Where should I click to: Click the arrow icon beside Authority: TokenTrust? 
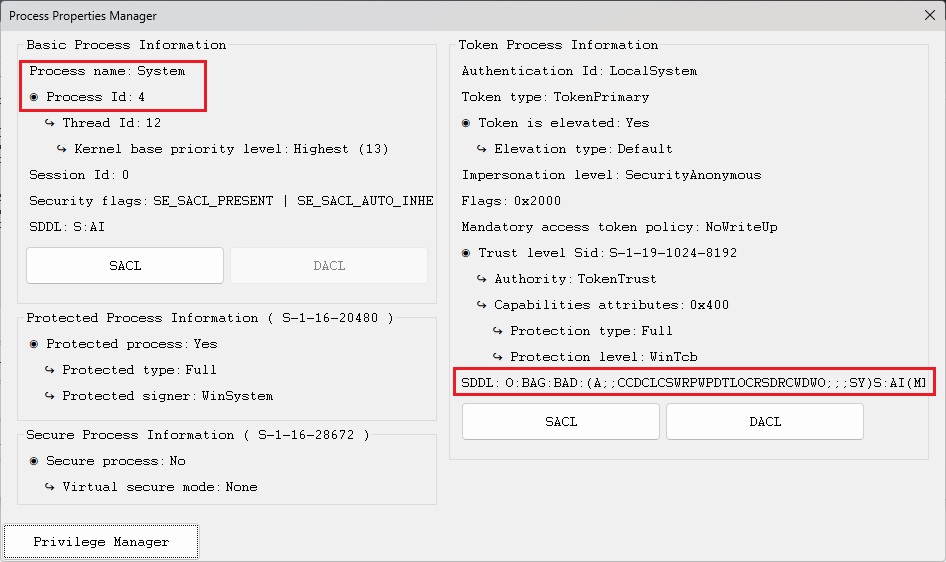(x=483, y=279)
